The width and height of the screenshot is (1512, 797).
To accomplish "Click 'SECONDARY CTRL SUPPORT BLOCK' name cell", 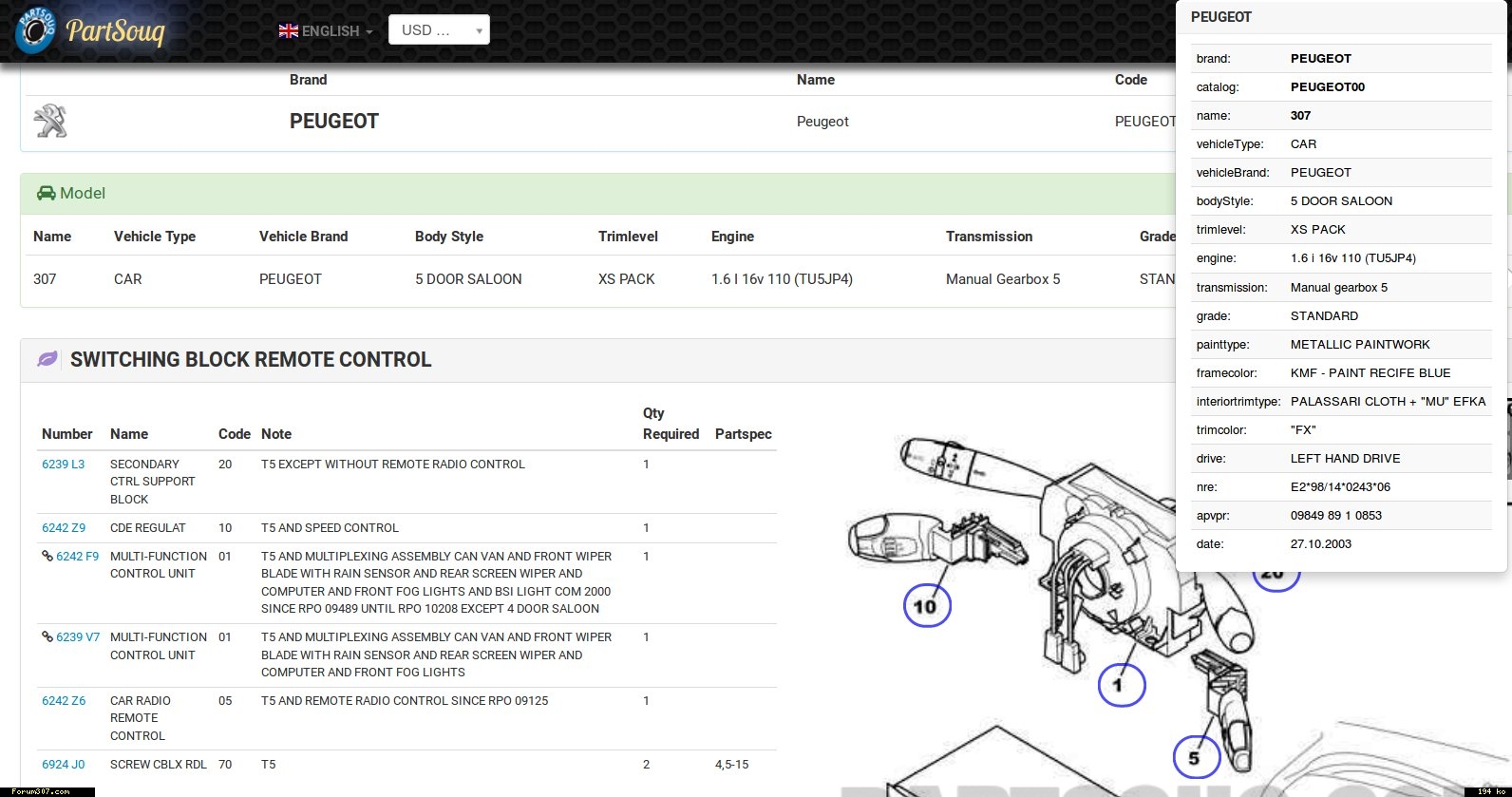I will [153, 482].
